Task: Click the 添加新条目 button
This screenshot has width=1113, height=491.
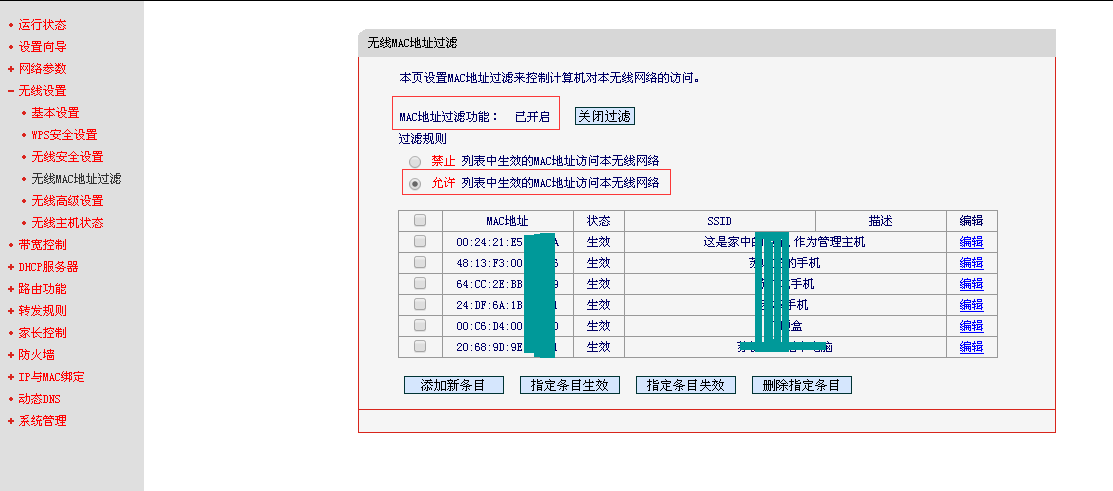Action: 454,385
